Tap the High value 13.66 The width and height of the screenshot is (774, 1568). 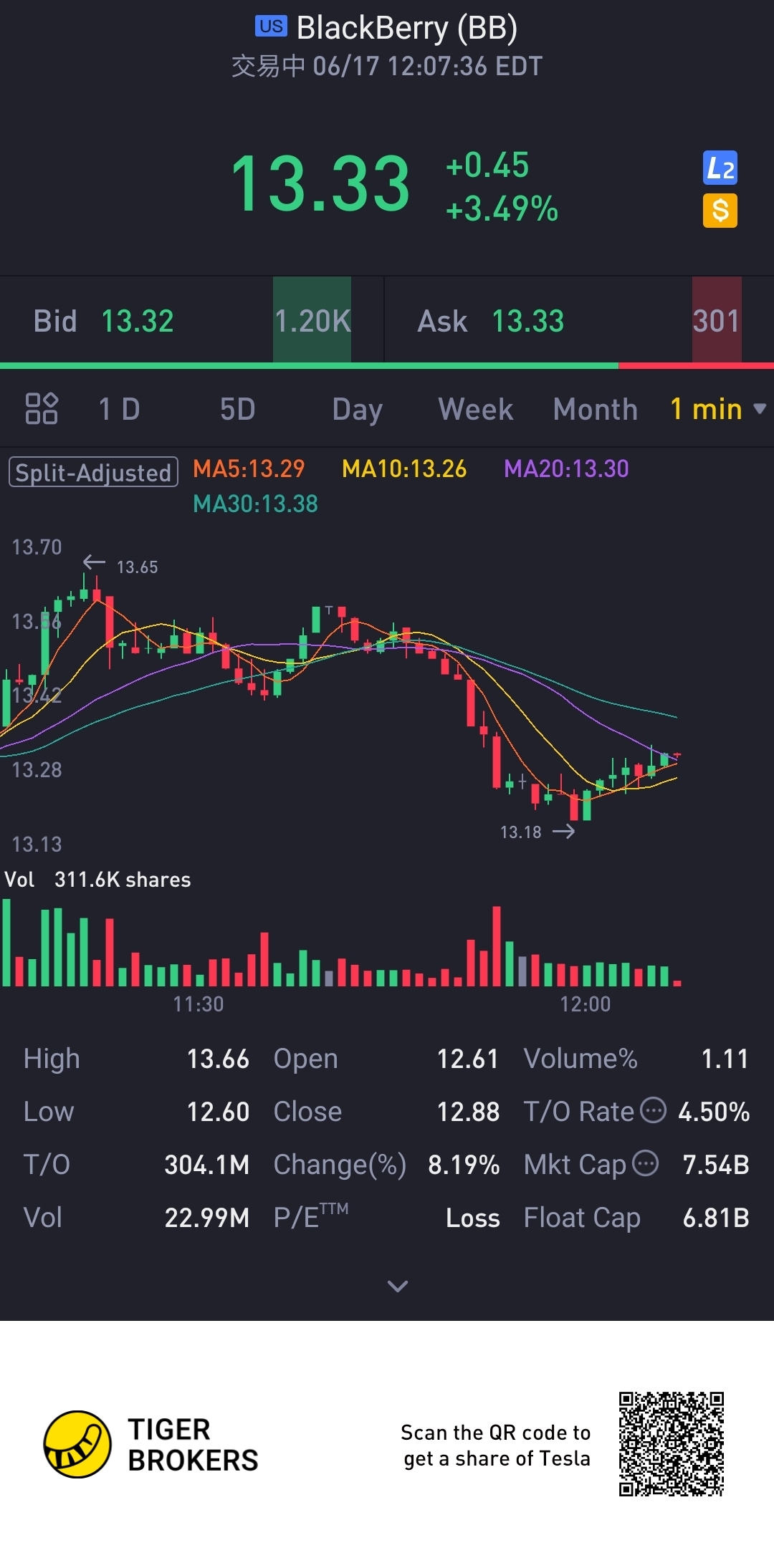coord(218,1059)
